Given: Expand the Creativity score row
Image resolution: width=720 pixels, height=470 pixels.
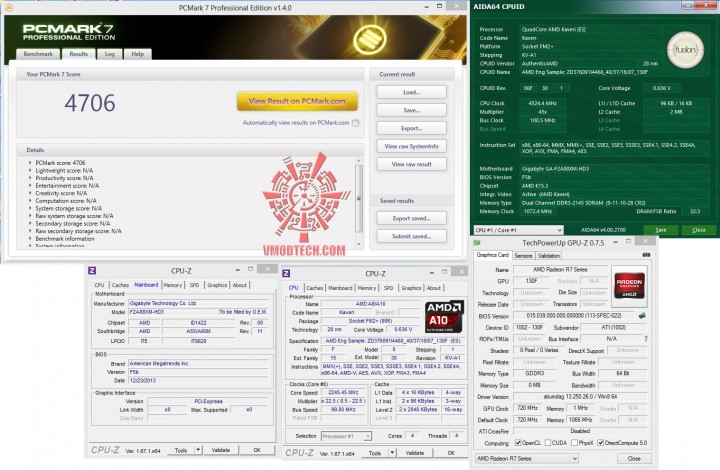Looking at the screenshot, I should tap(30, 193).
